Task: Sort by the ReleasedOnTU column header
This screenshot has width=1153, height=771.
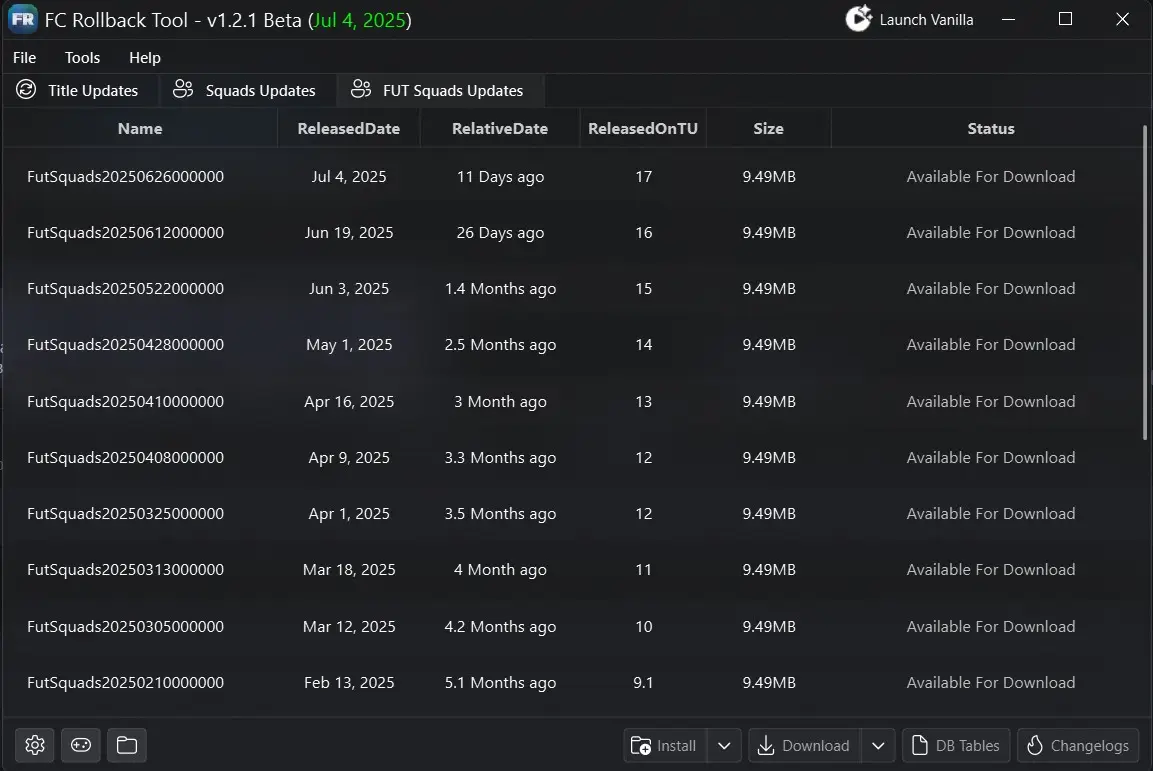Action: point(643,129)
